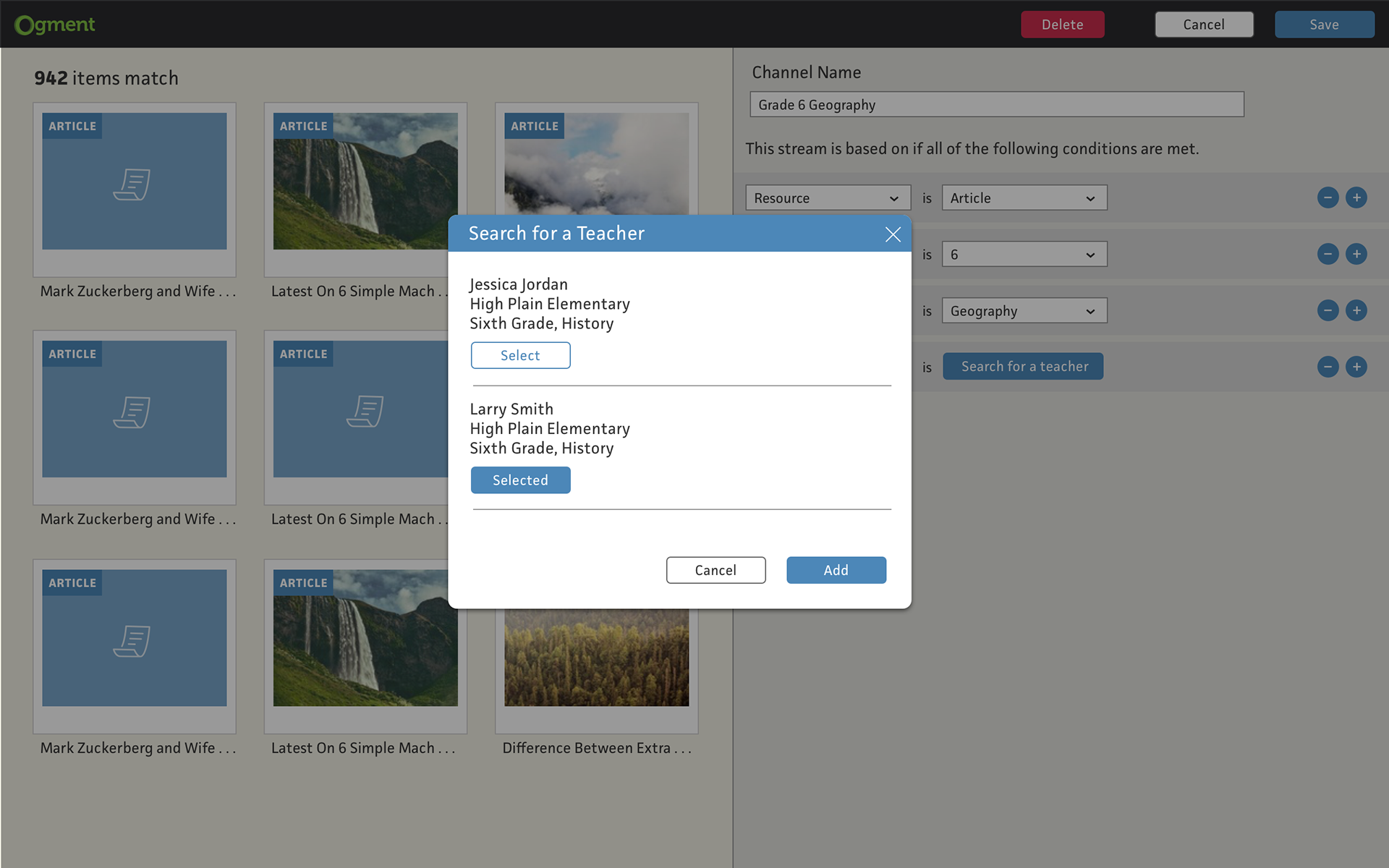This screenshot has width=1389, height=868.
Task: Edit the Channel Name field
Action: click(996, 104)
